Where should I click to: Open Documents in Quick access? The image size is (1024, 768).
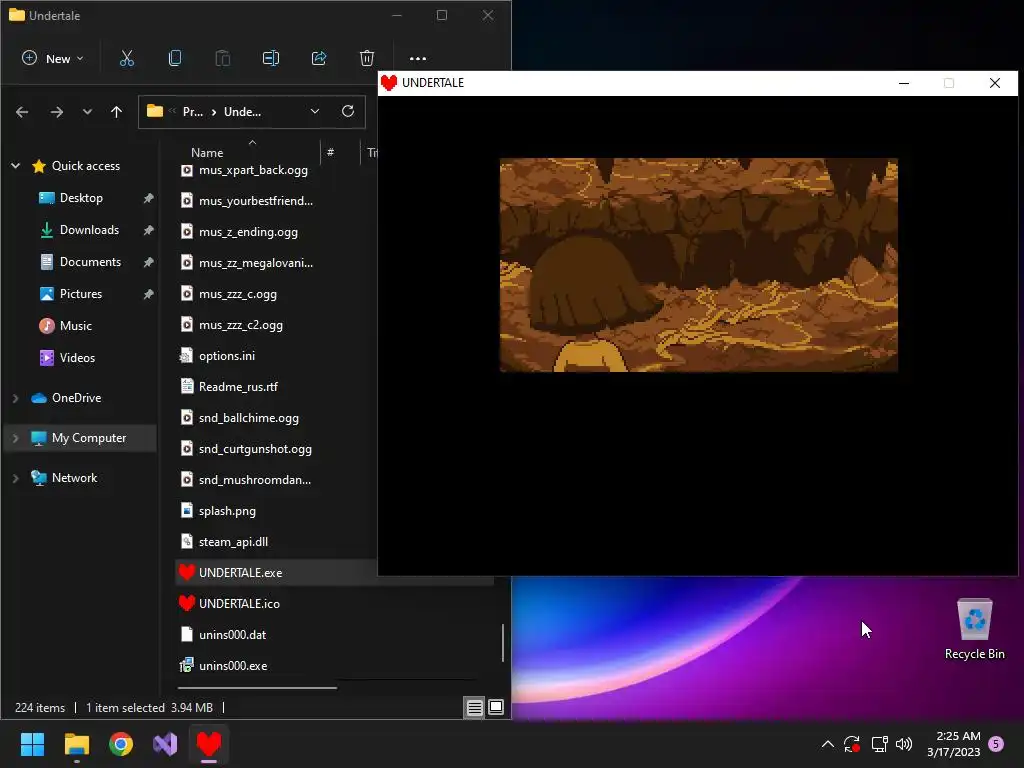pos(90,262)
